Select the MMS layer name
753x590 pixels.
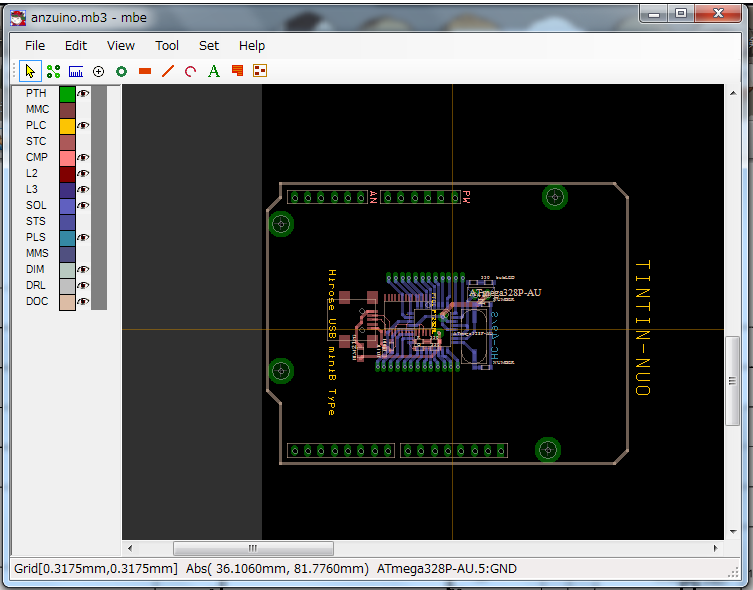point(37,253)
